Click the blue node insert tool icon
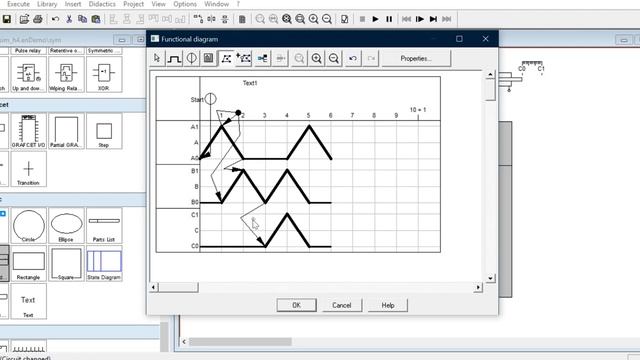Viewport: 640px width, 360px height. (262, 58)
